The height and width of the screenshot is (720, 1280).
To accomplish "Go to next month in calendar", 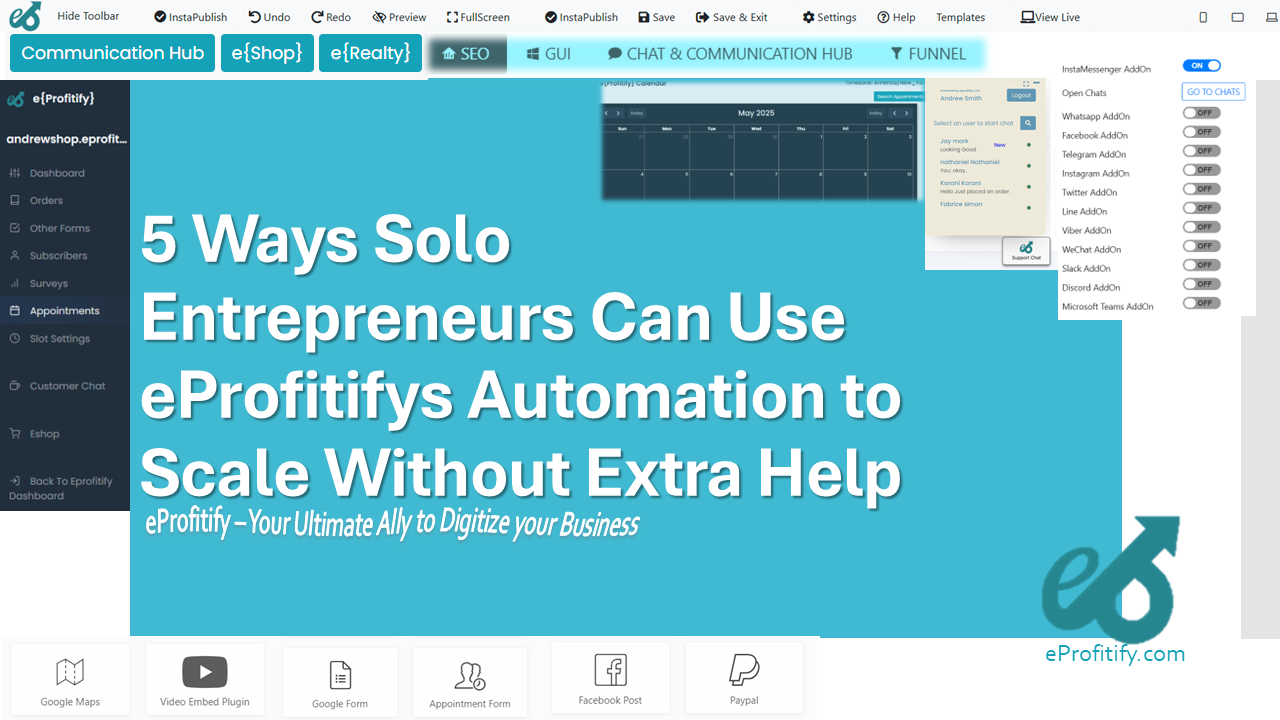I will pyautogui.click(x=620, y=113).
